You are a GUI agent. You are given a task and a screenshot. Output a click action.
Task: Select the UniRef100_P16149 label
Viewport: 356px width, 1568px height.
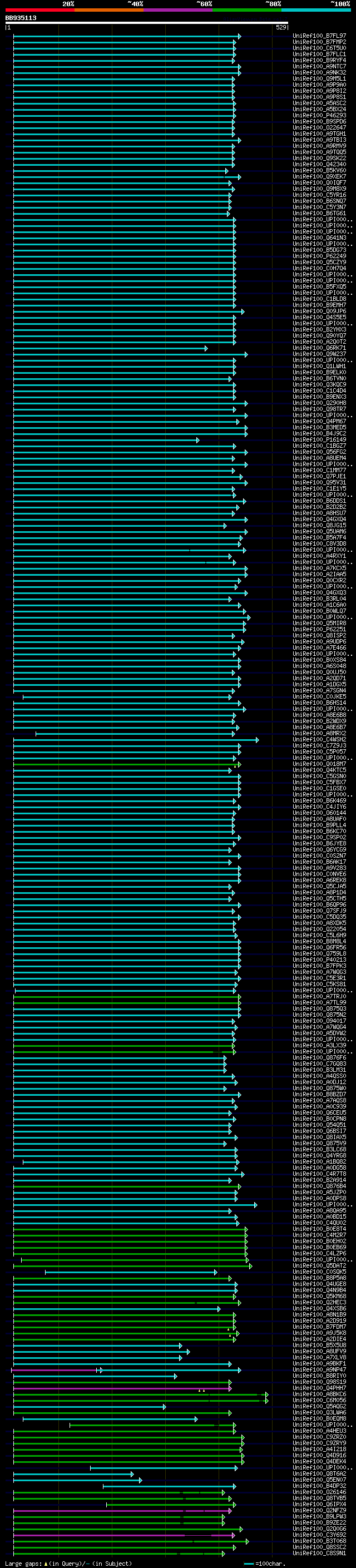point(319,439)
